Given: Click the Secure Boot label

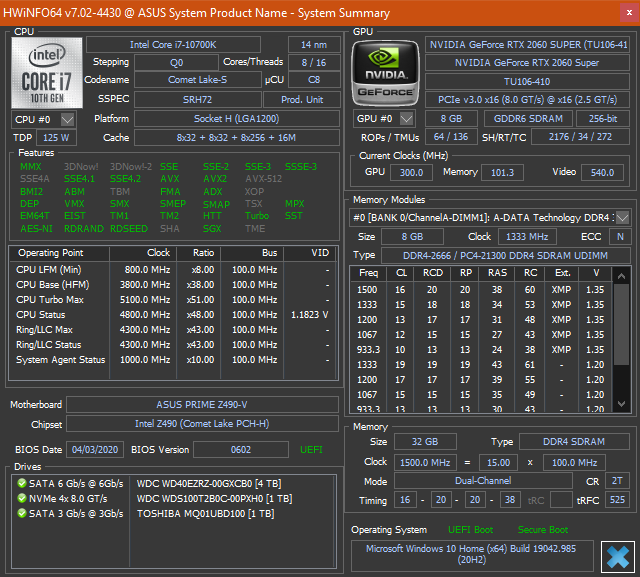Looking at the screenshot, I should (x=543, y=530).
